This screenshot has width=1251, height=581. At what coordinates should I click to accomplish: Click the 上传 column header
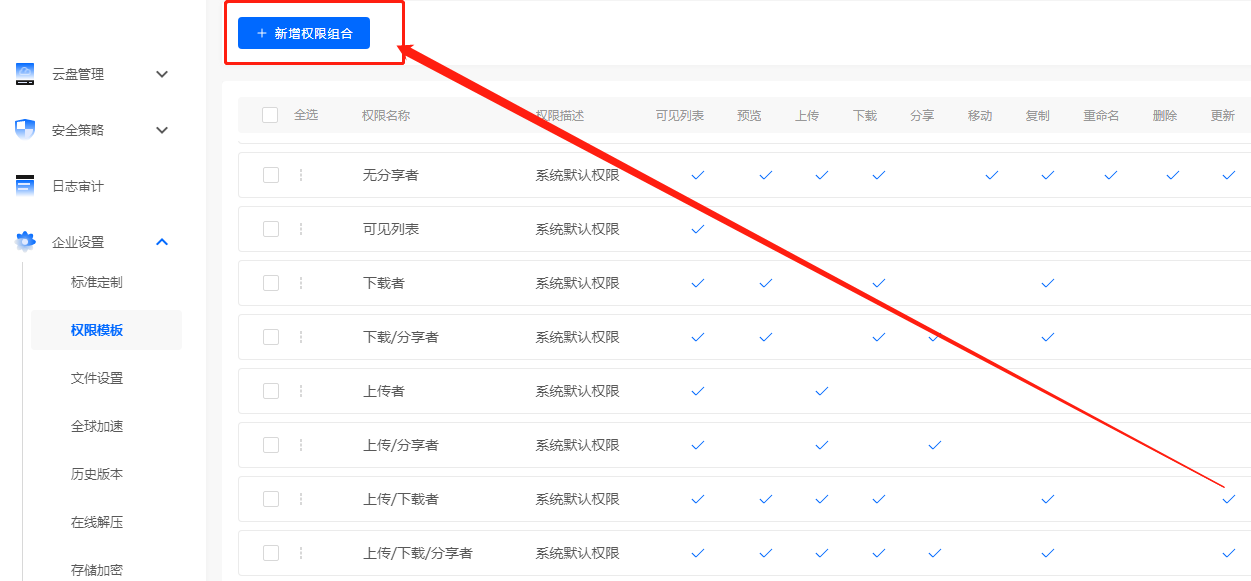807,116
